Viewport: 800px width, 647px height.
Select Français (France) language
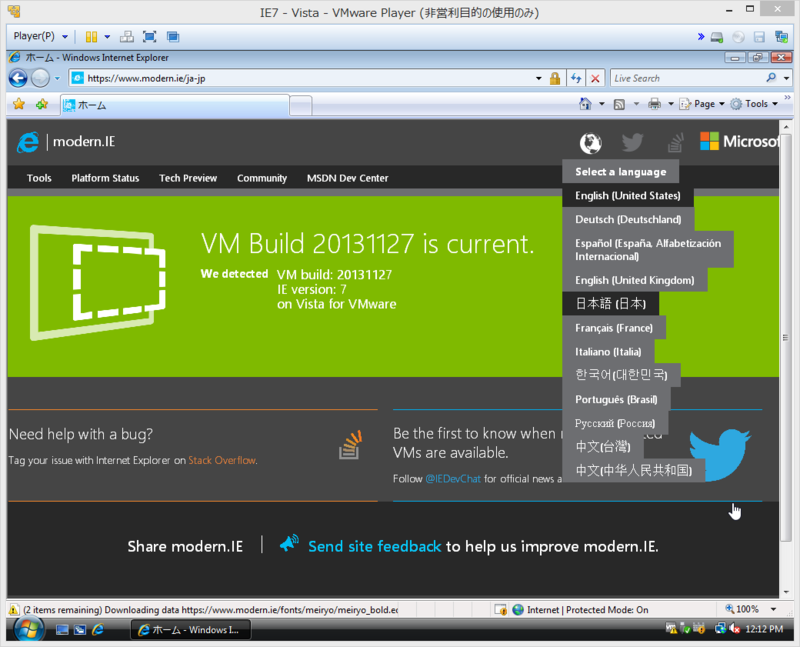click(x=614, y=328)
